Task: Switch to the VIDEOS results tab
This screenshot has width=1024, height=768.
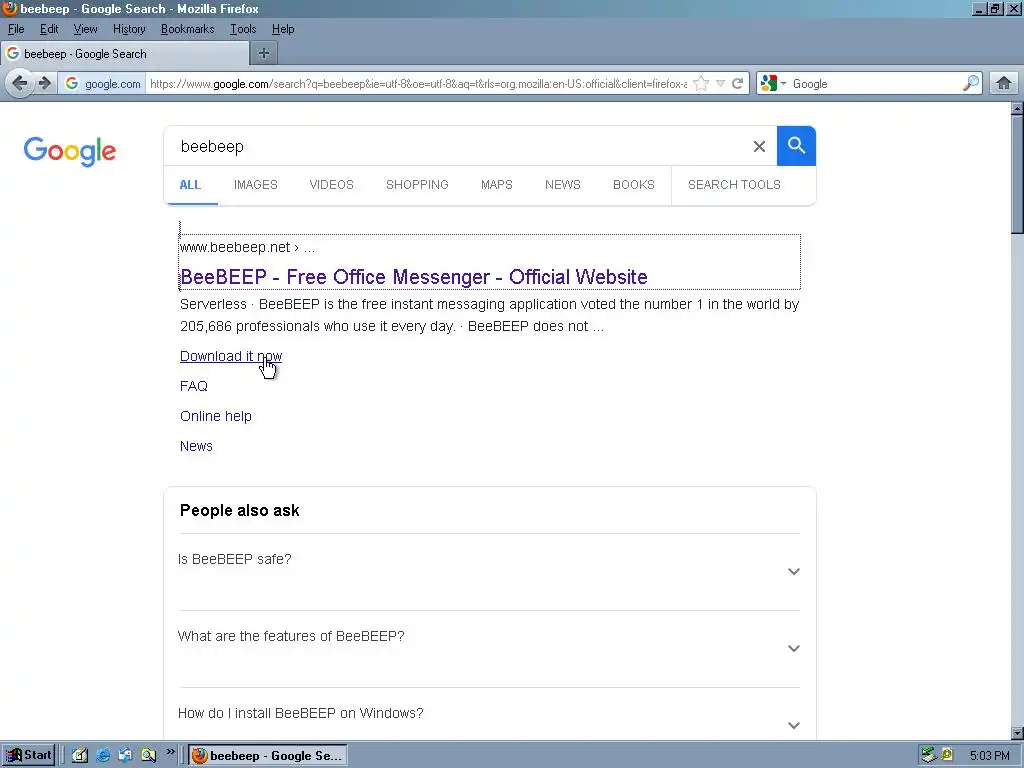Action: 331,185
